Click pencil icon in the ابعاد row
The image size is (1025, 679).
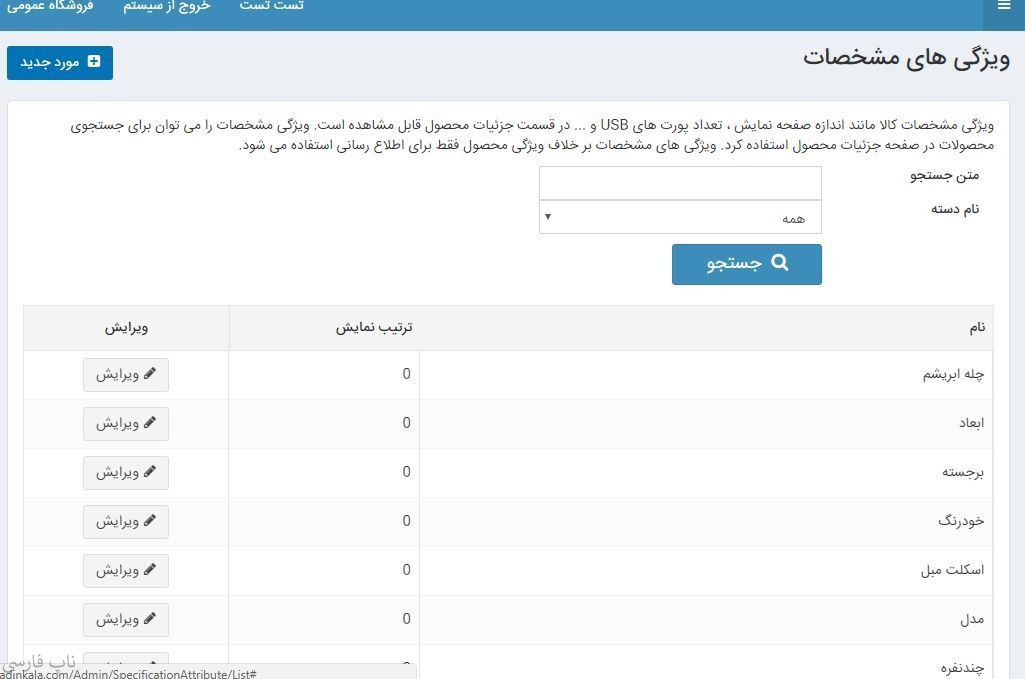(150, 423)
